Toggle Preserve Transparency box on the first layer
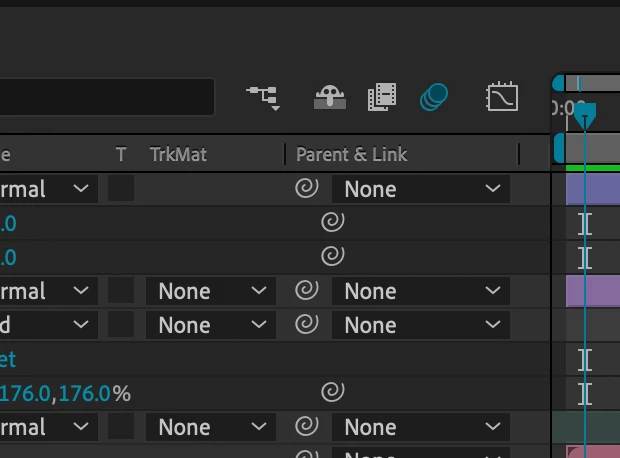The width and height of the screenshot is (620, 458). click(x=121, y=189)
